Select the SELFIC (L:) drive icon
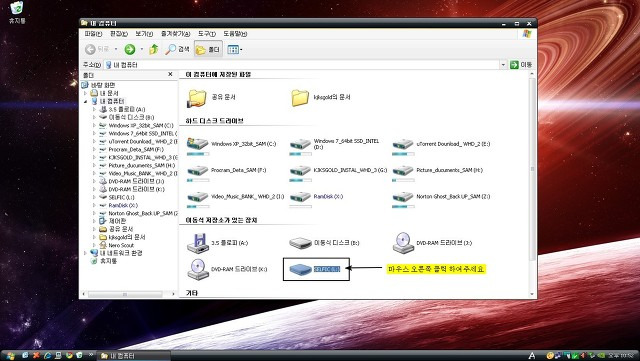 coord(300,269)
